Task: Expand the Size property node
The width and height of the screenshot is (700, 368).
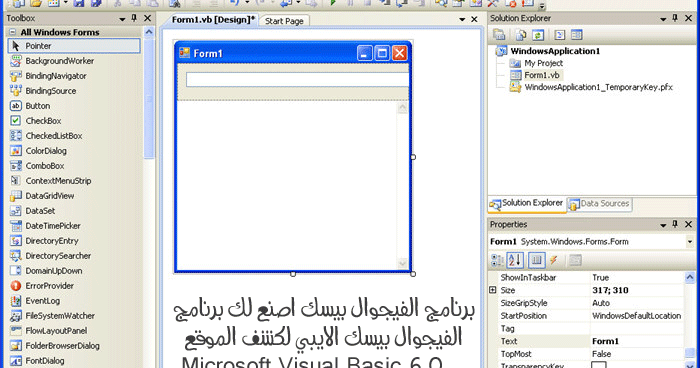Action: 493,290
